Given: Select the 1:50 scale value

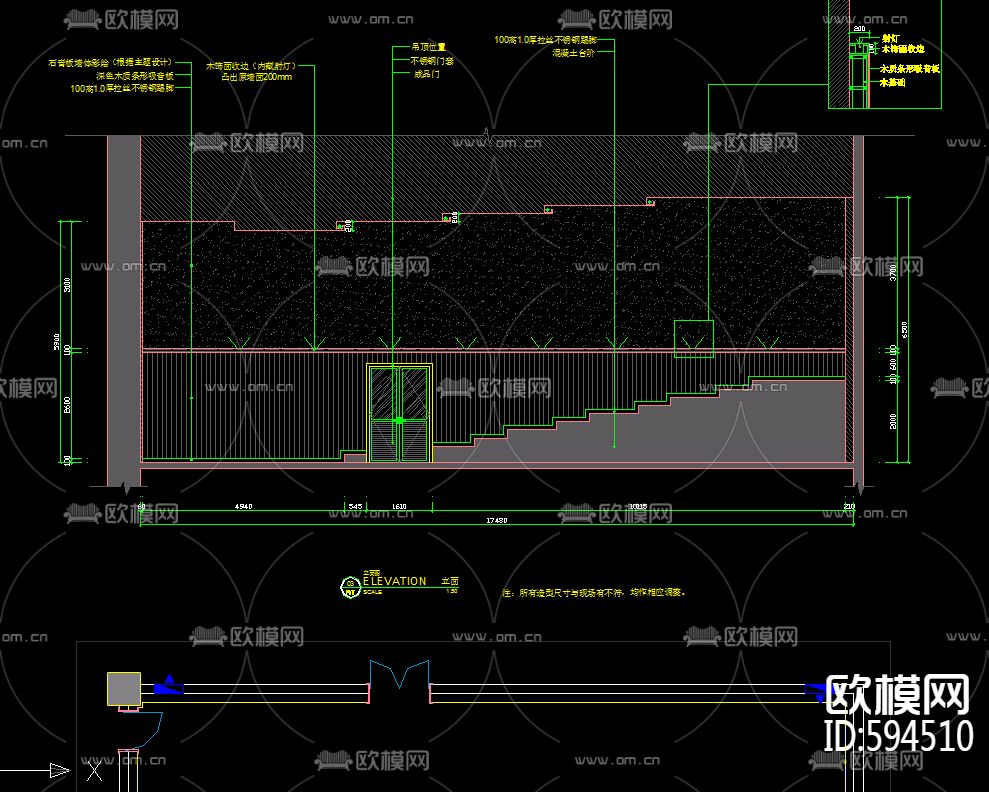Looking at the screenshot, I should pyautogui.click(x=452, y=591).
